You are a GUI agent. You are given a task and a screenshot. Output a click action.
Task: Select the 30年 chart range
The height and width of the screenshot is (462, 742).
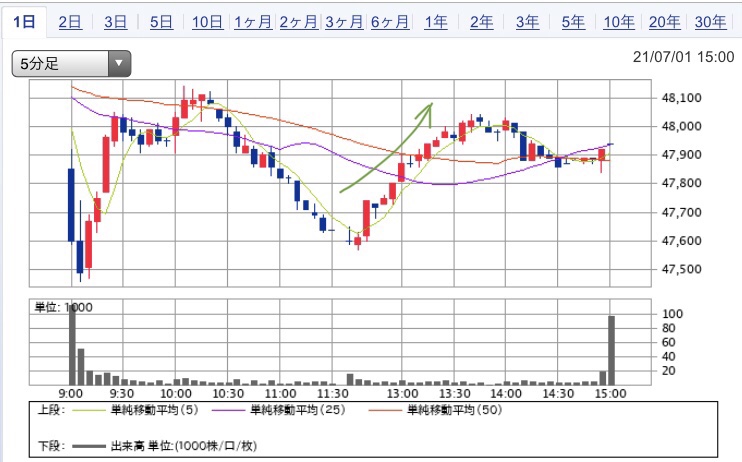pos(710,22)
